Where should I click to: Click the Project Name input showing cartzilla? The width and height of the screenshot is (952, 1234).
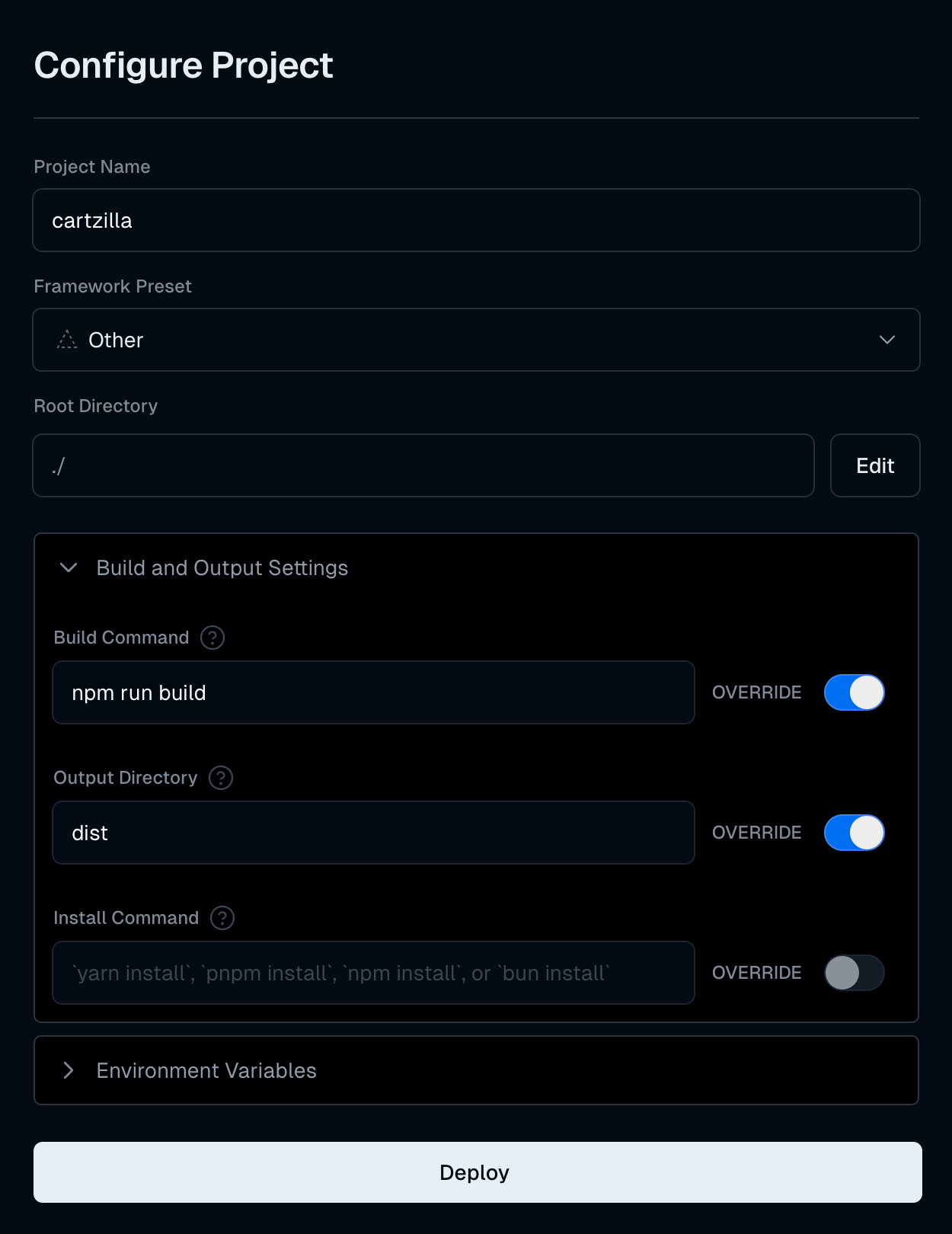pos(476,220)
